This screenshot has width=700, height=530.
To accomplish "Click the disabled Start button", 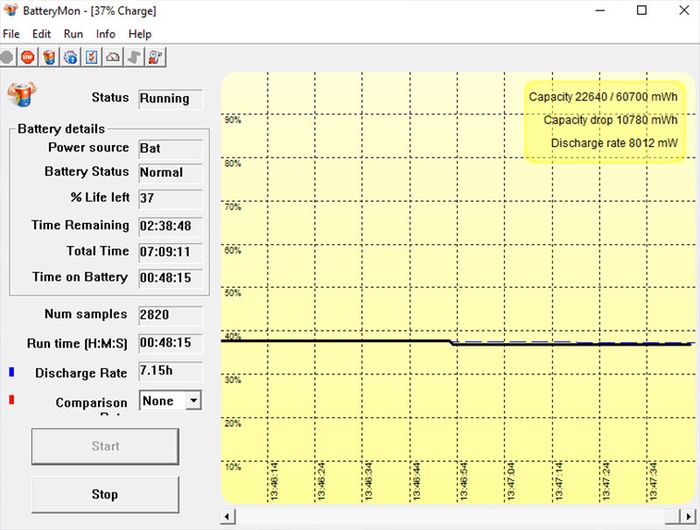I will [105, 446].
